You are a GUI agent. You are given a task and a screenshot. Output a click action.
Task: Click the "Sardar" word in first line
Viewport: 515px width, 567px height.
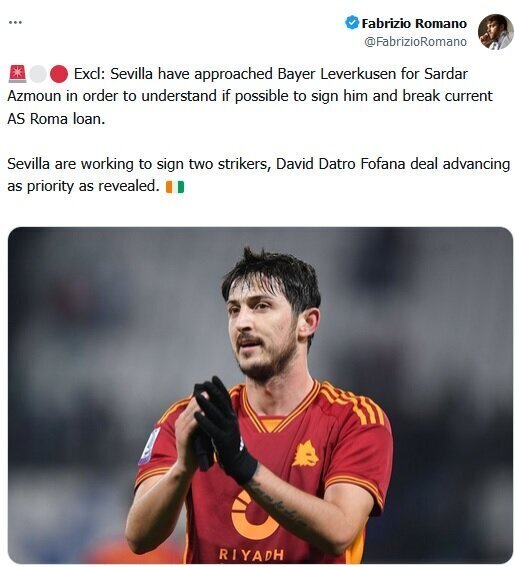(x=446, y=74)
